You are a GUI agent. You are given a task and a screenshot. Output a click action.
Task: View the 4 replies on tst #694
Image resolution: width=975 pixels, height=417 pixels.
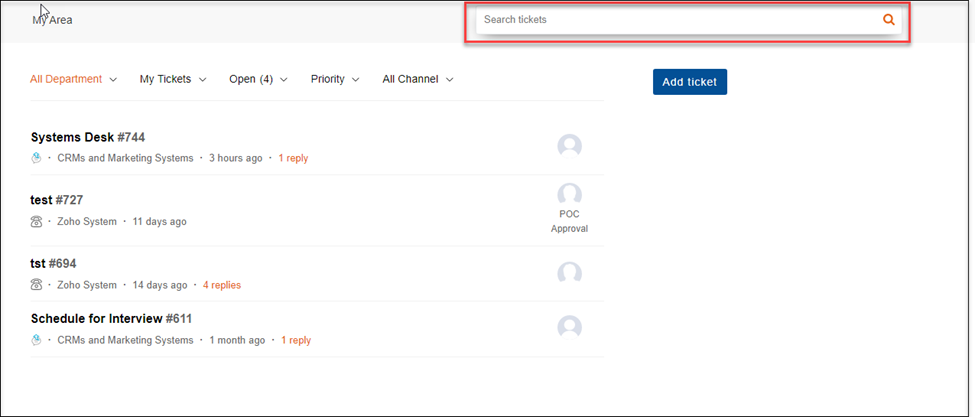tap(221, 285)
